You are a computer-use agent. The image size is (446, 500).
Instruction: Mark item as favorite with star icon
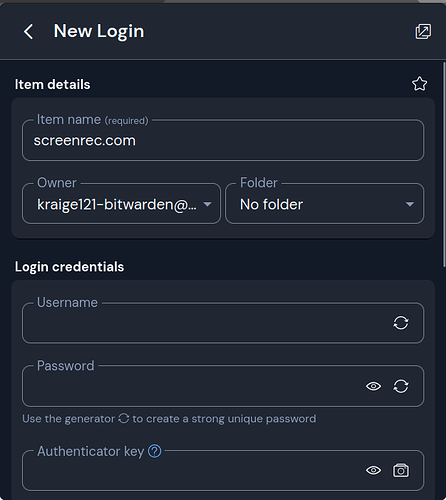tap(419, 84)
